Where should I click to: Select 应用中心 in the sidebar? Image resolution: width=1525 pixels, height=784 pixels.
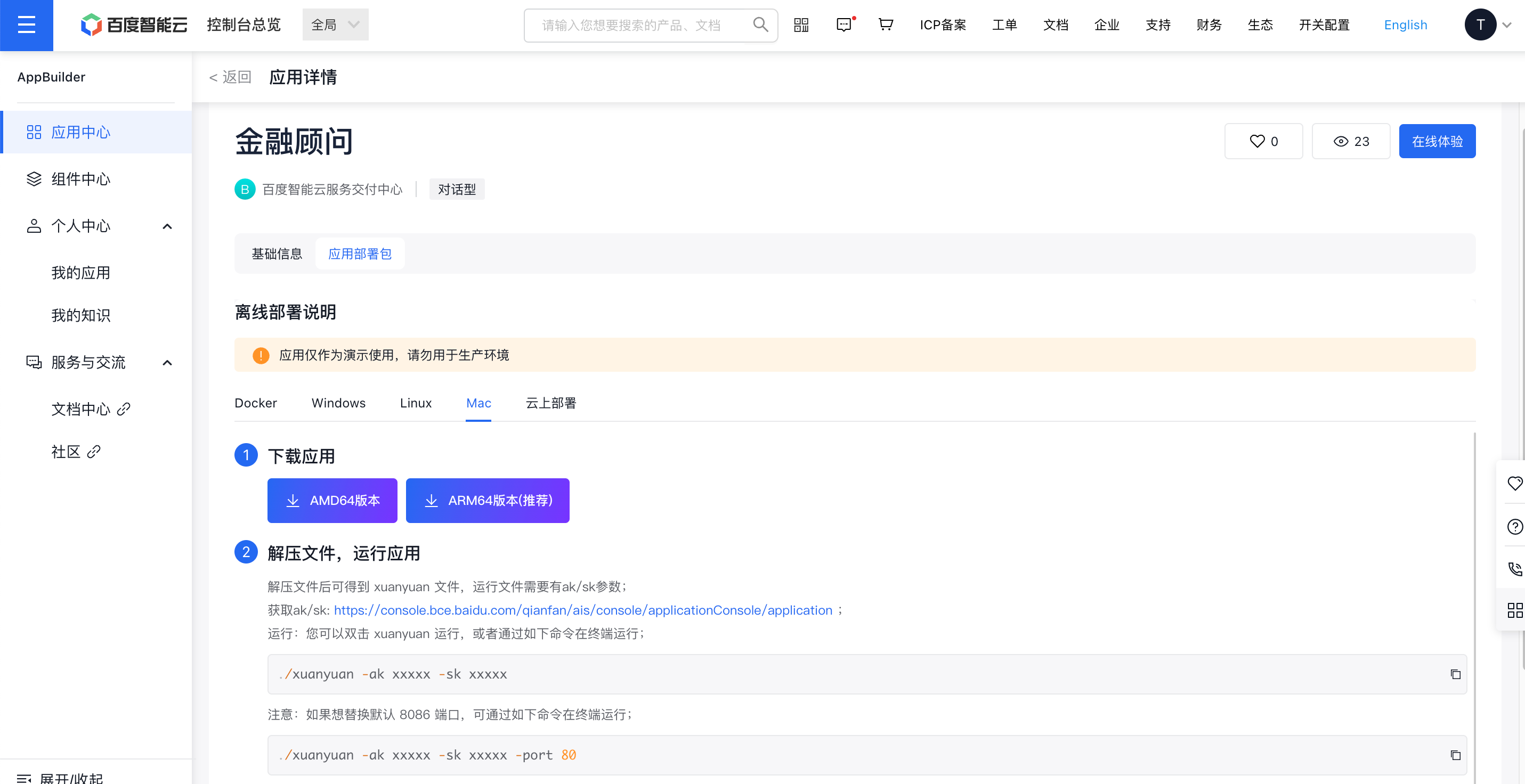97,132
